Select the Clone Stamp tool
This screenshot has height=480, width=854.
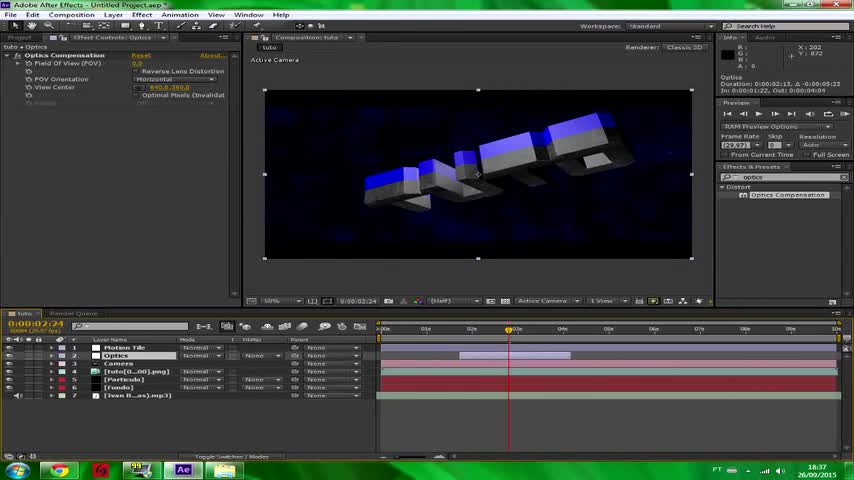pos(196,26)
